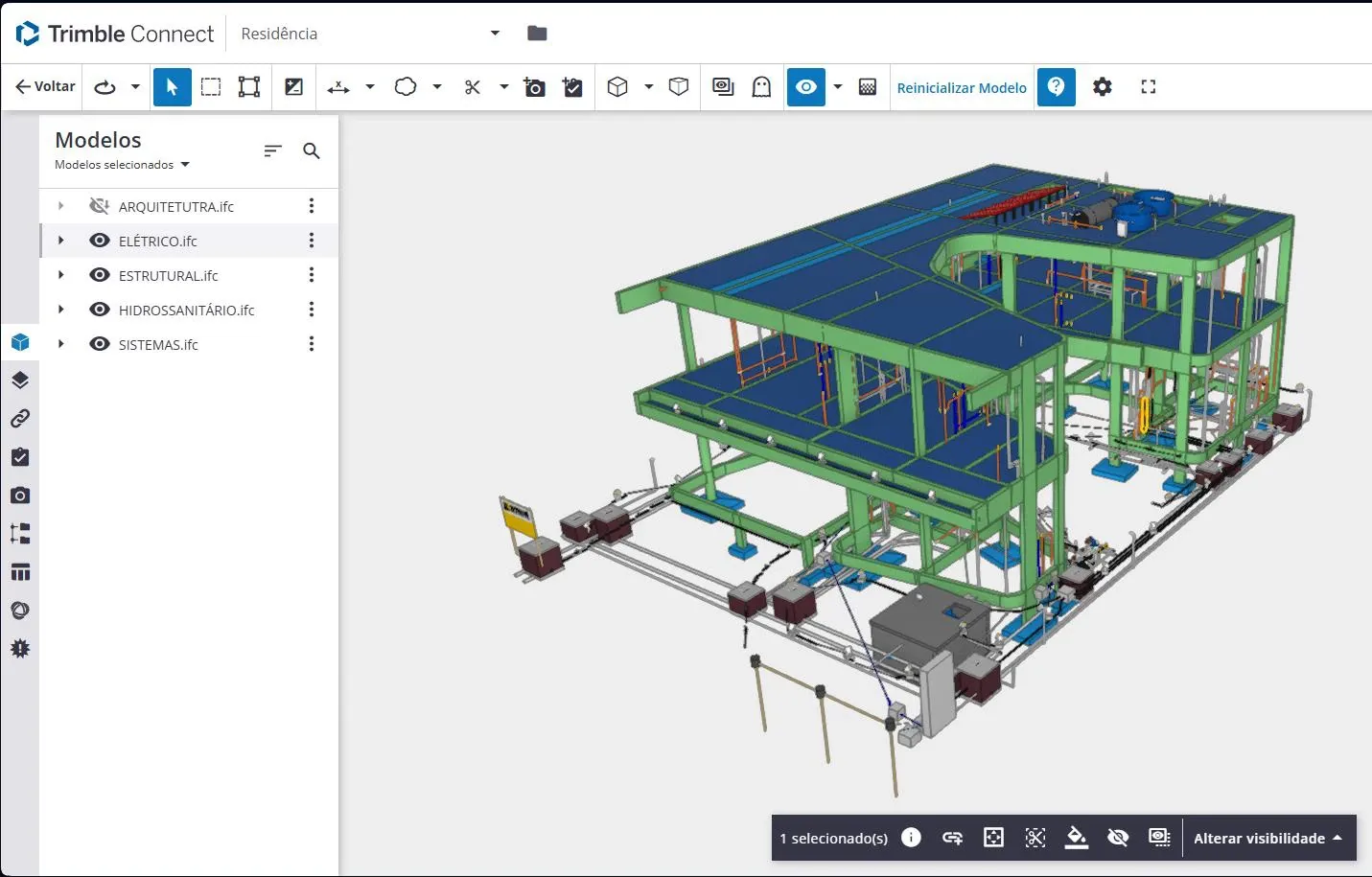This screenshot has width=1372, height=877.
Task: Open the project folder icon
Action: (537, 34)
